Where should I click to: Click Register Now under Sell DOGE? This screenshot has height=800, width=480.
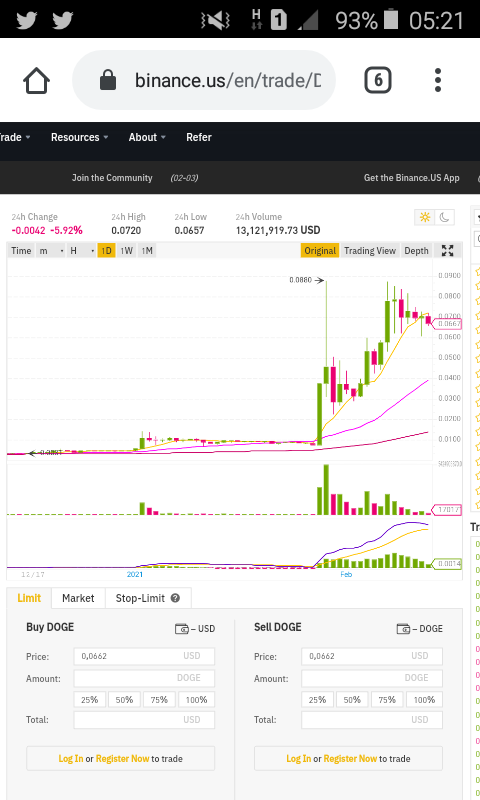(x=350, y=759)
